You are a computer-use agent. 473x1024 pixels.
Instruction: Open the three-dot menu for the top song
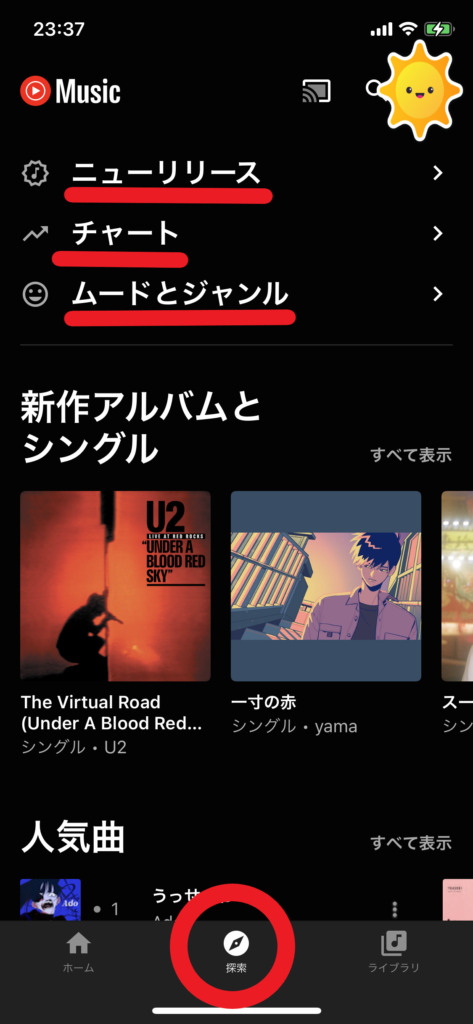coord(394,909)
